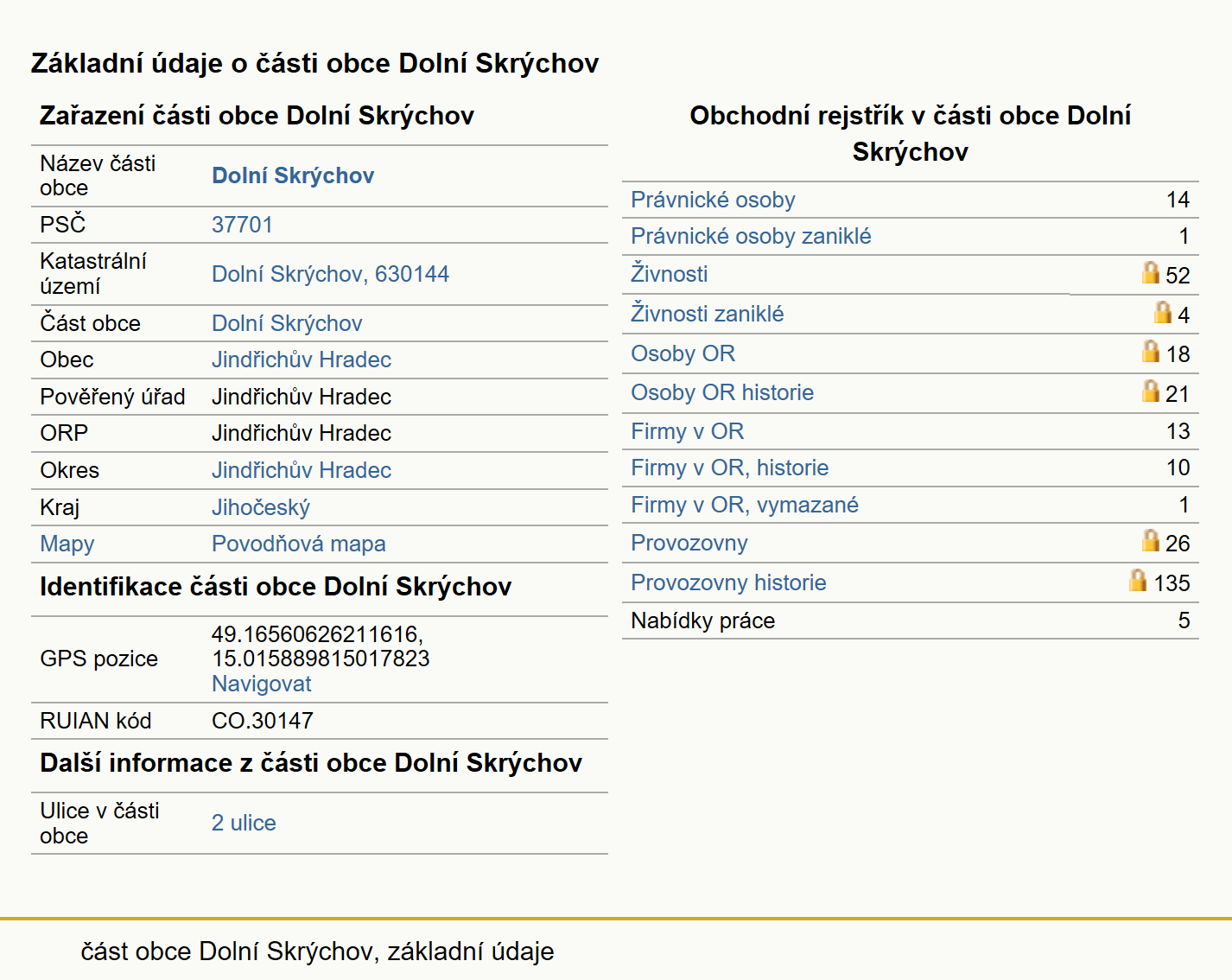
Task: Click the lock icon in Provozovny historie row
Action: pyautogui.click(x=1138, y=581)
